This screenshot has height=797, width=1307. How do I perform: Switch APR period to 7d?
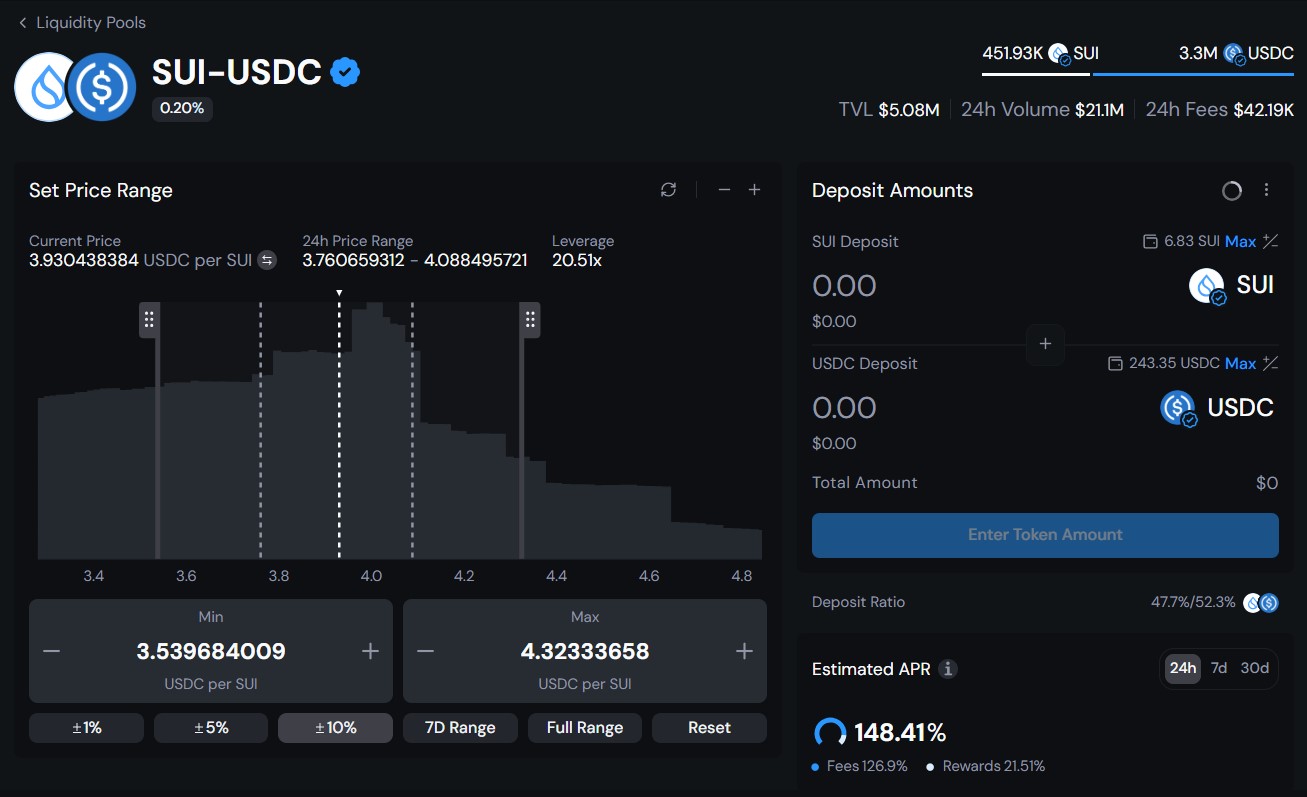pyautogui.click(x=1219, y=668)
